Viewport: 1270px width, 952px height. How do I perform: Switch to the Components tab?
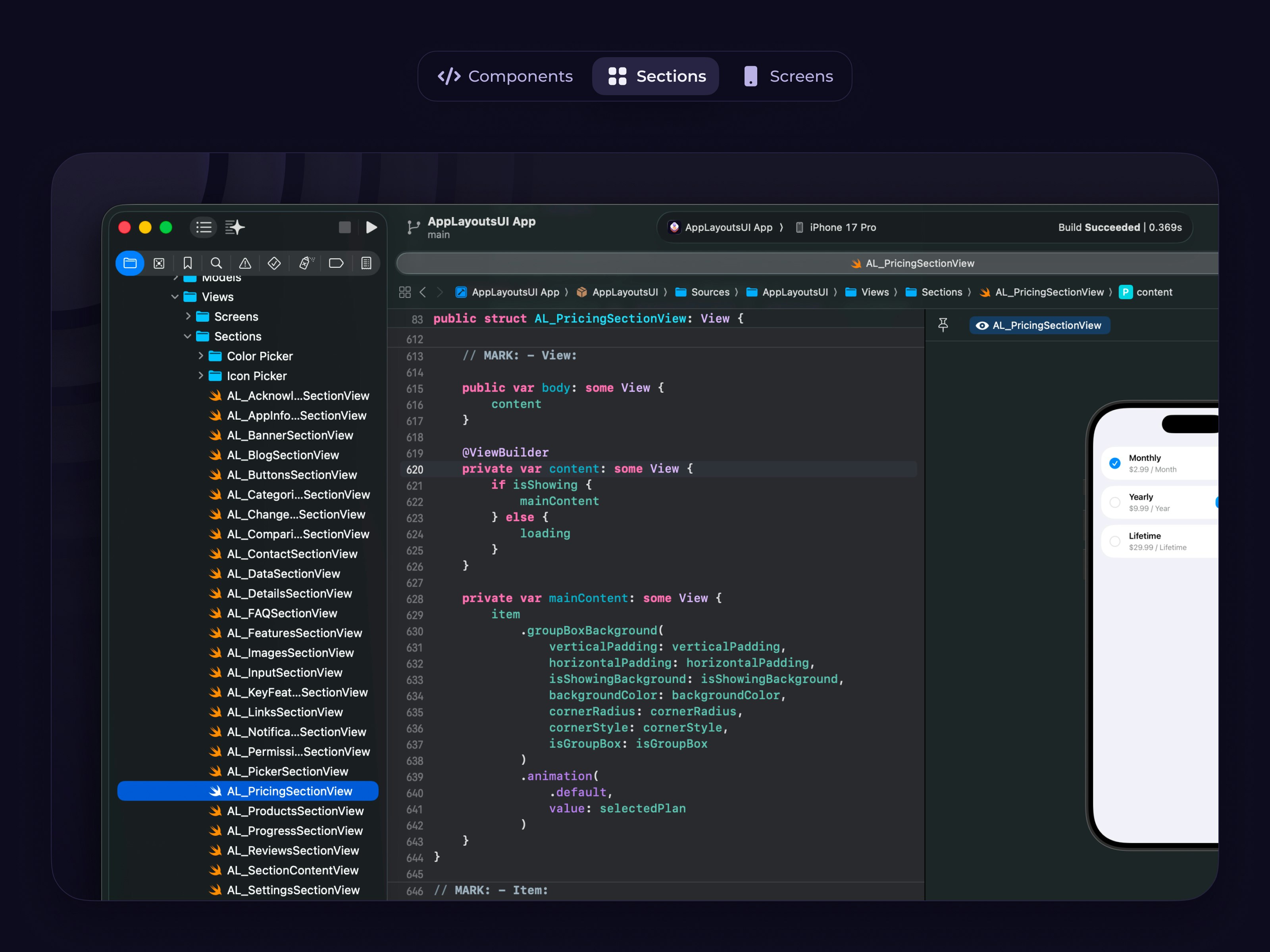click(x=506, y=76)
